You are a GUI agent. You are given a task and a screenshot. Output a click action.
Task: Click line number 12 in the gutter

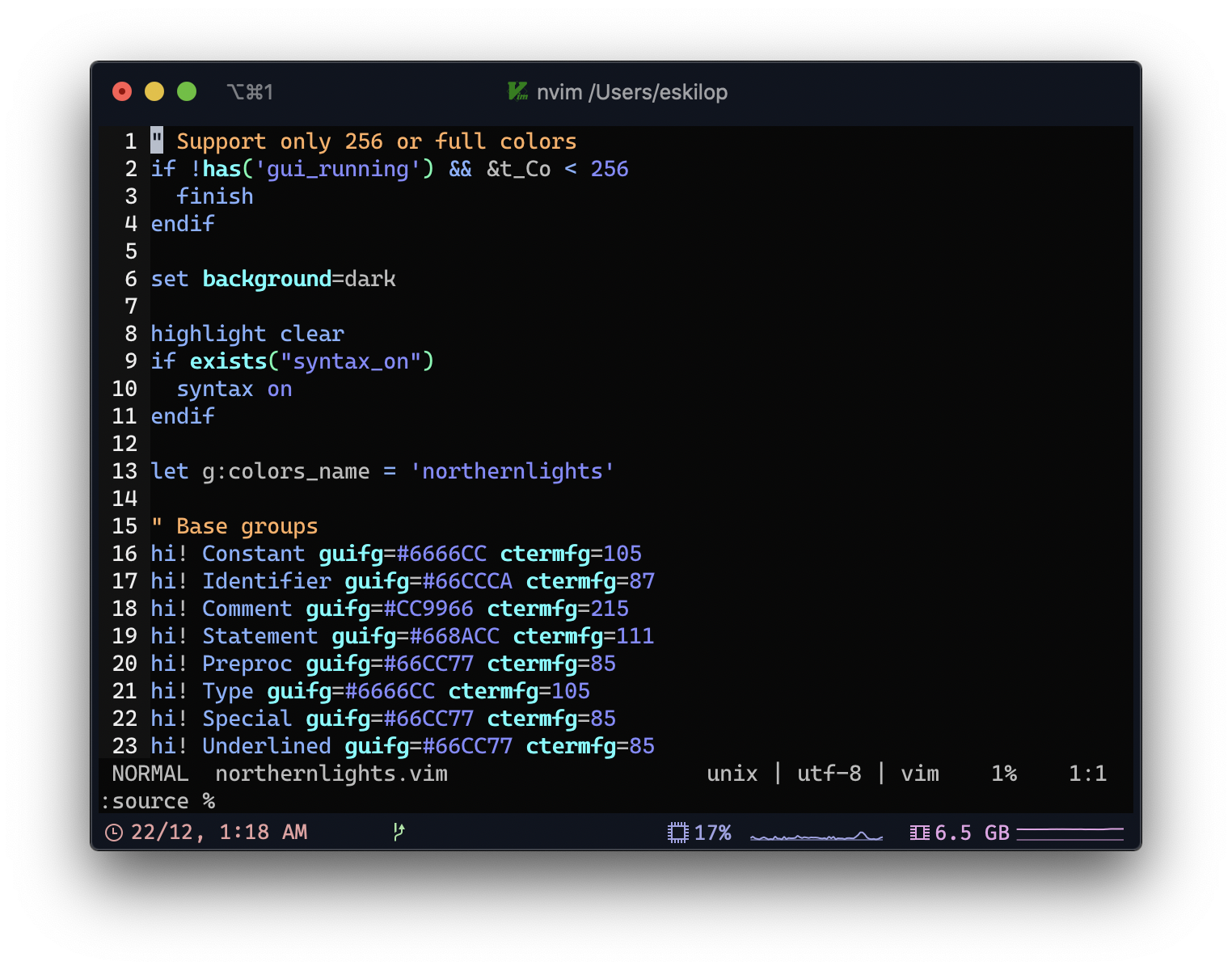[x=124, y=444]
